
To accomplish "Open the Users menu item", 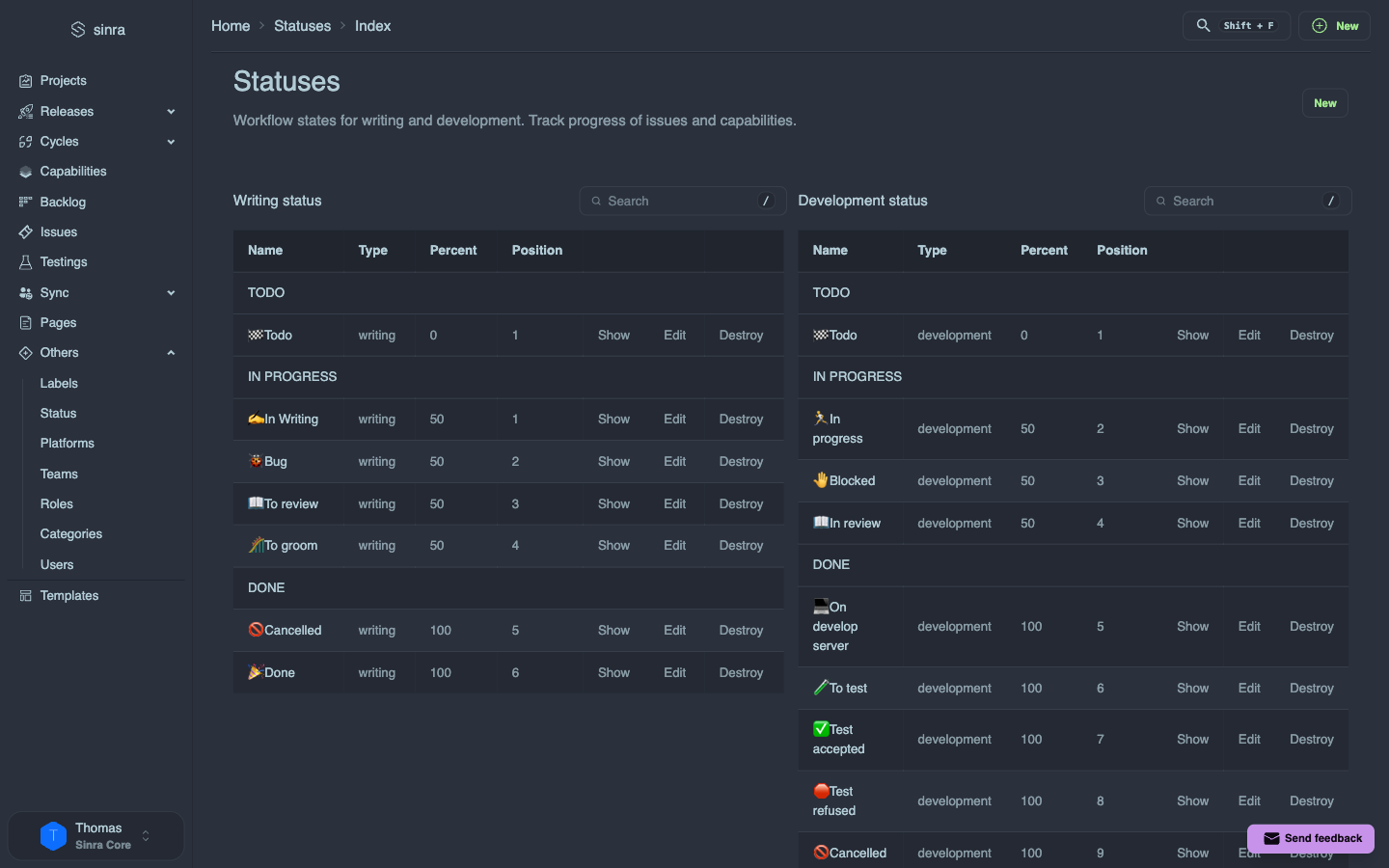I will [57, 565].
